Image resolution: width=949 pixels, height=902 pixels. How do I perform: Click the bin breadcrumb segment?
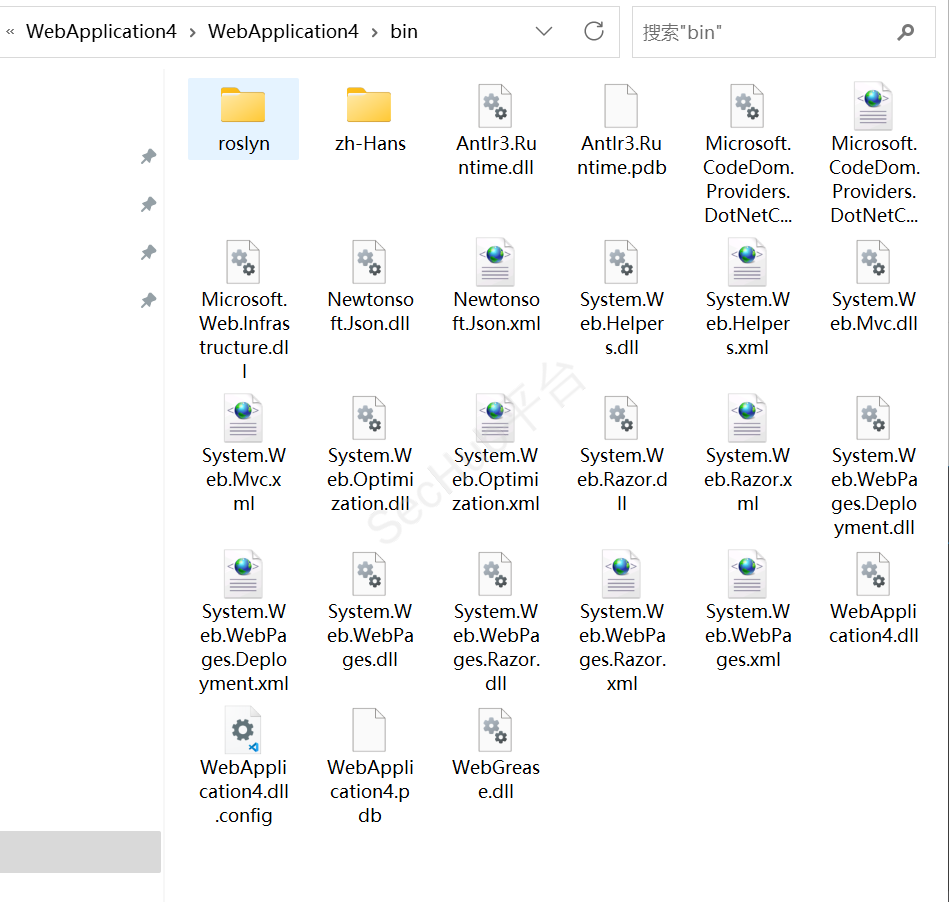point(404,32)
